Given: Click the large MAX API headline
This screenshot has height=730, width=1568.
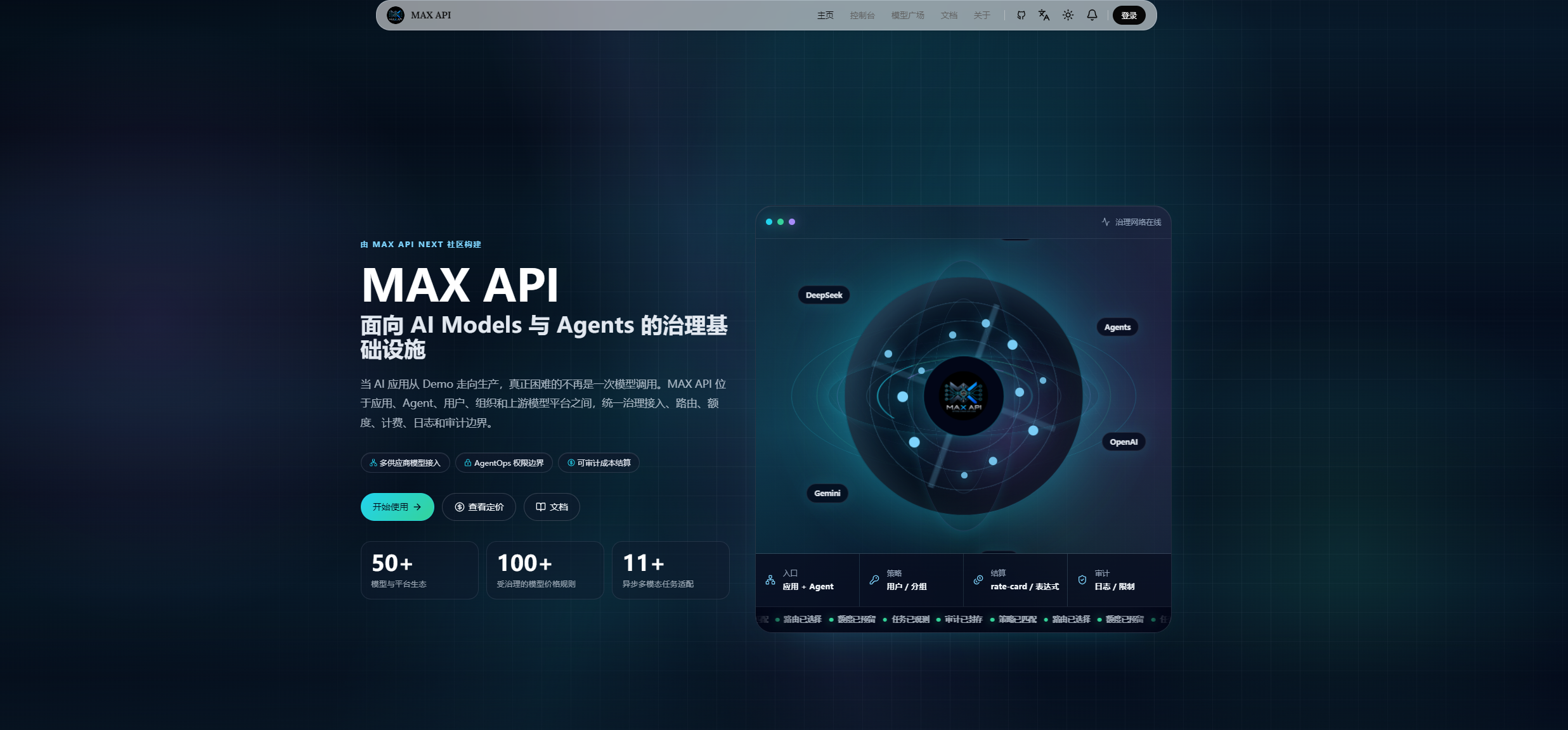Looking at the screenshot, I should click(x=460, y=285).
